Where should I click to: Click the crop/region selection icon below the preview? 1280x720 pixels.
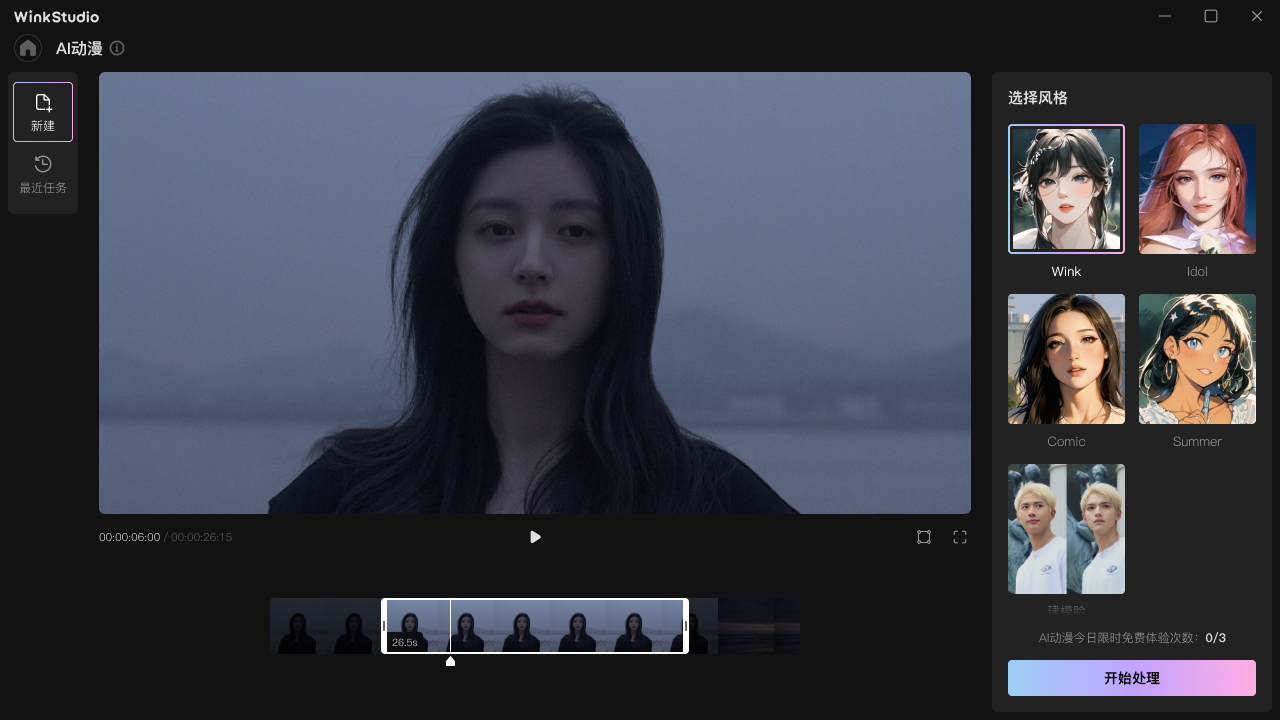coord(924,537)
